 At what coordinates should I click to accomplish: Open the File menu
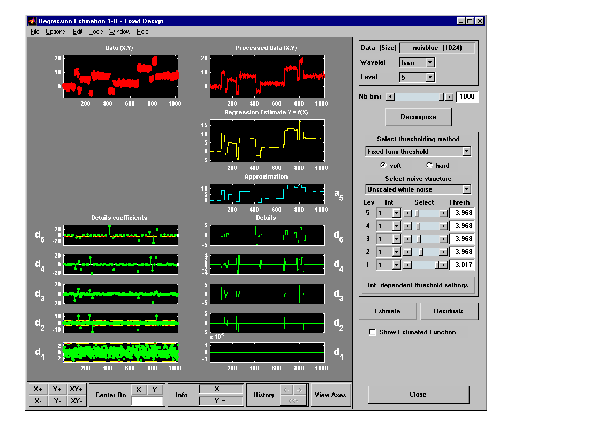34,32
